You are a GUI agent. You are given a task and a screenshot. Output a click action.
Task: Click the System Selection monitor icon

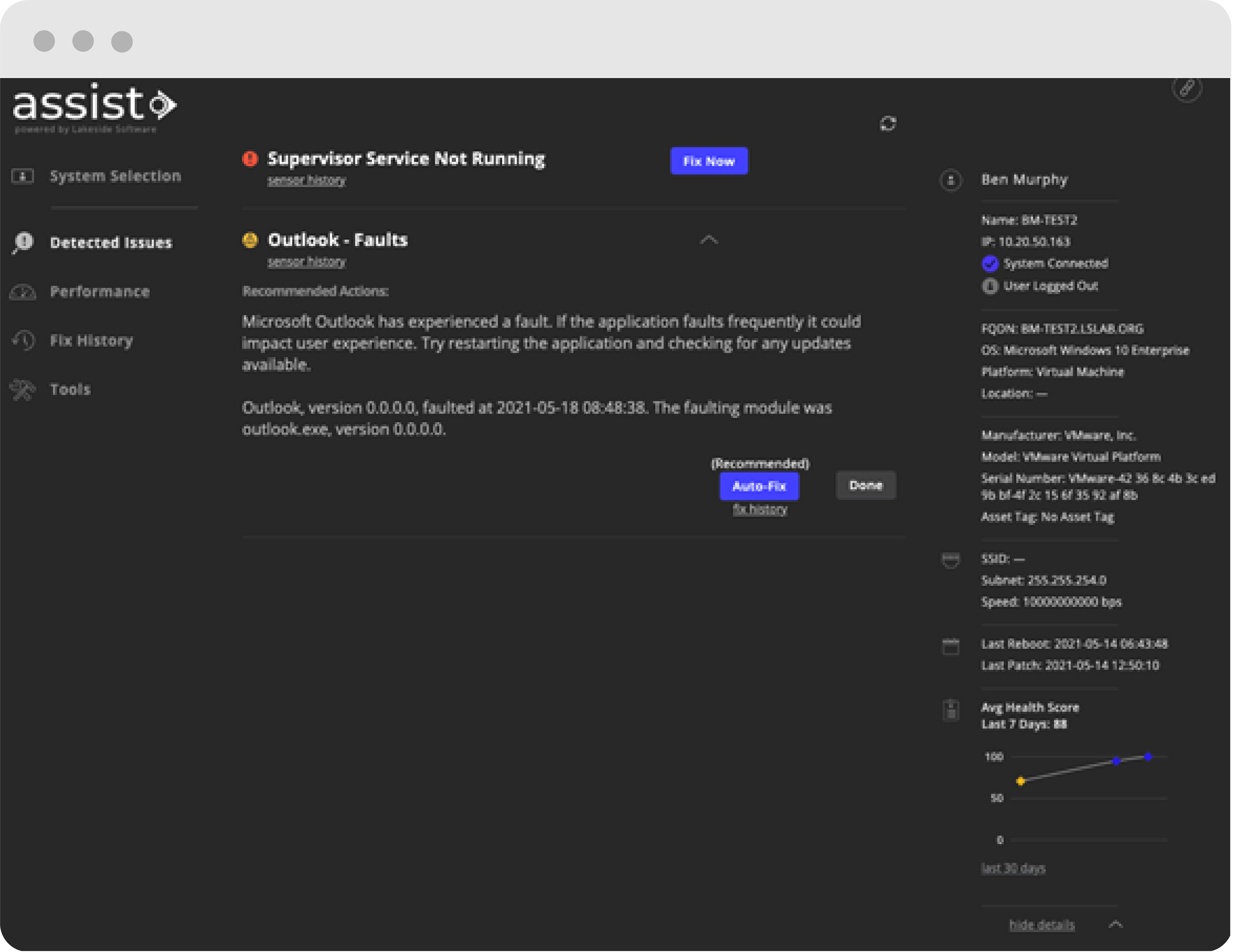[x=22, y=176]
